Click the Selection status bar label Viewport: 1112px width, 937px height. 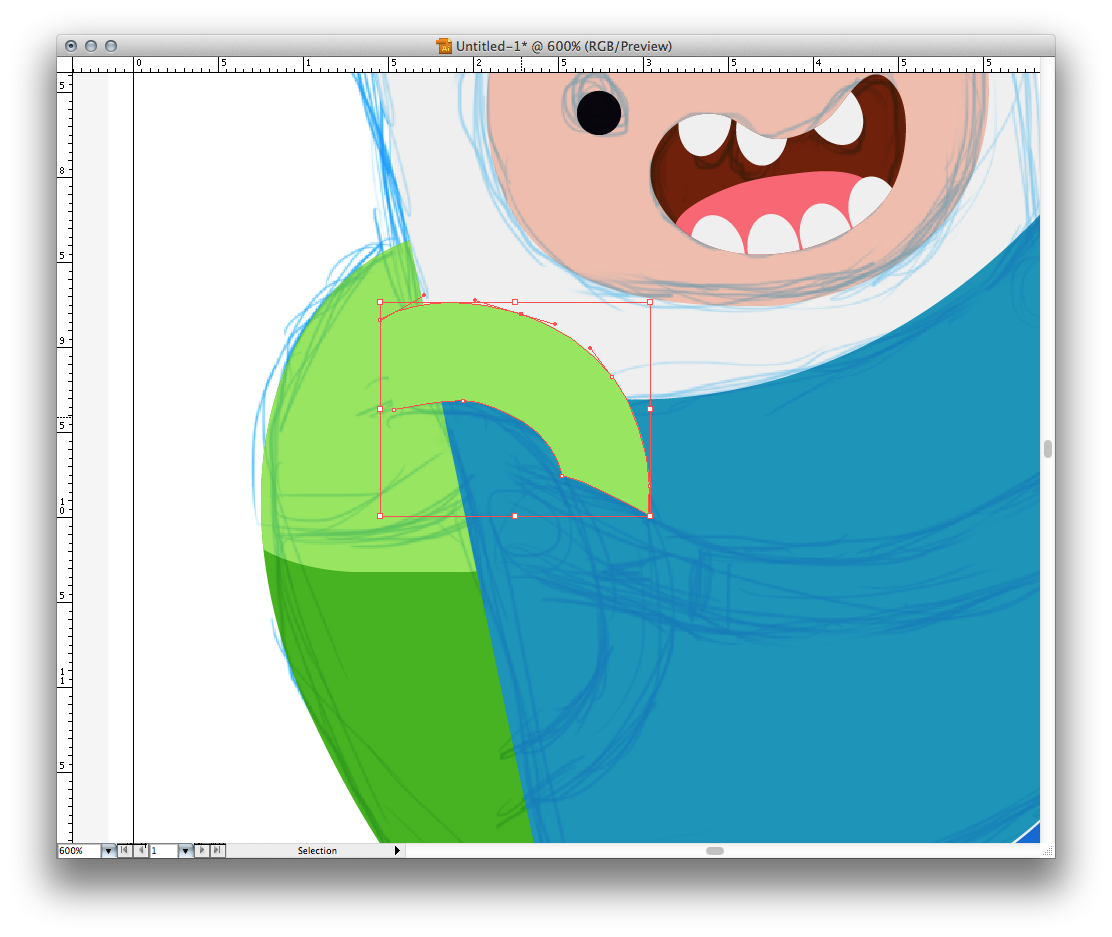coord(317,851)
